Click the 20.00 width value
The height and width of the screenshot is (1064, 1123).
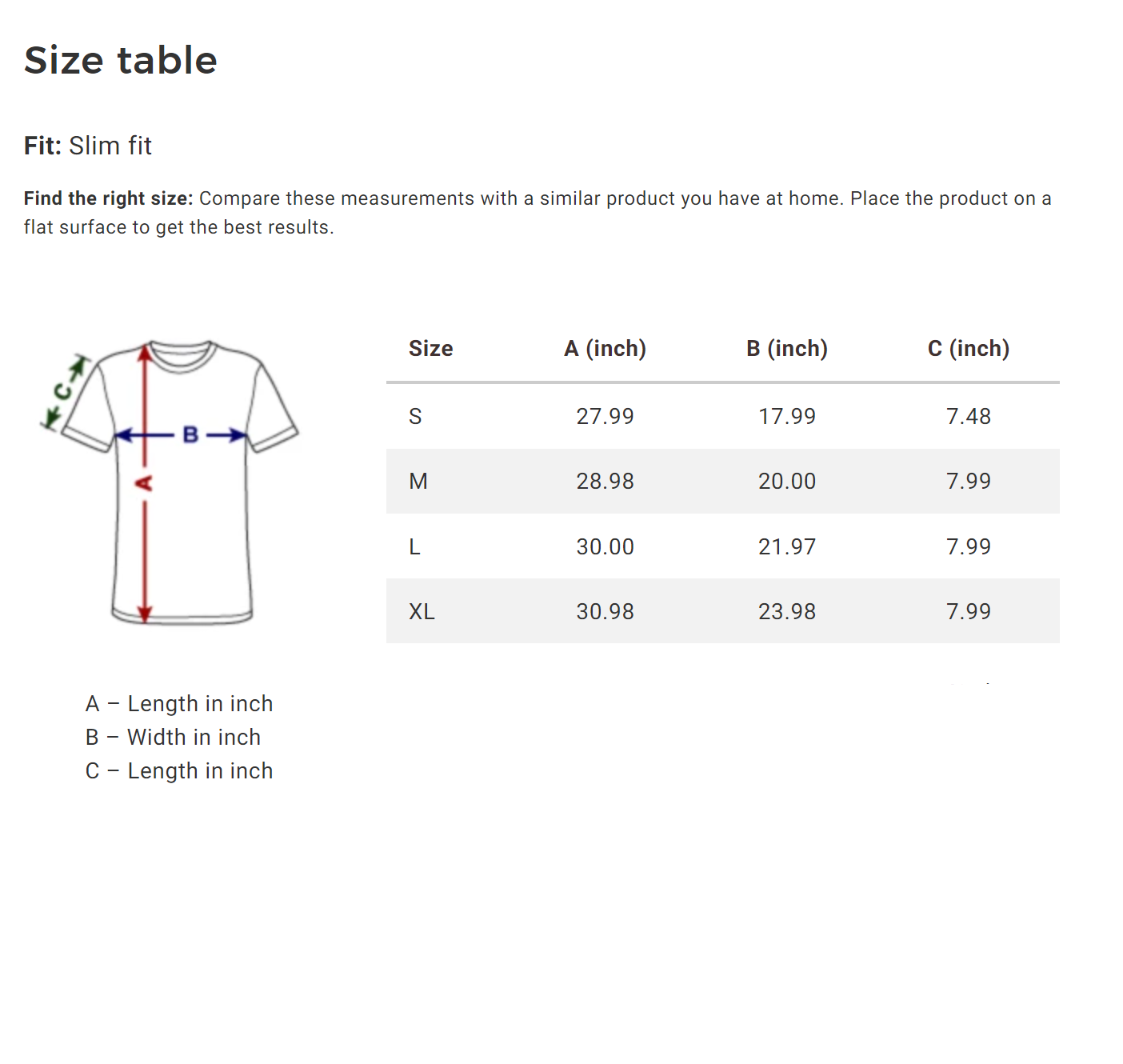[787, 482]
